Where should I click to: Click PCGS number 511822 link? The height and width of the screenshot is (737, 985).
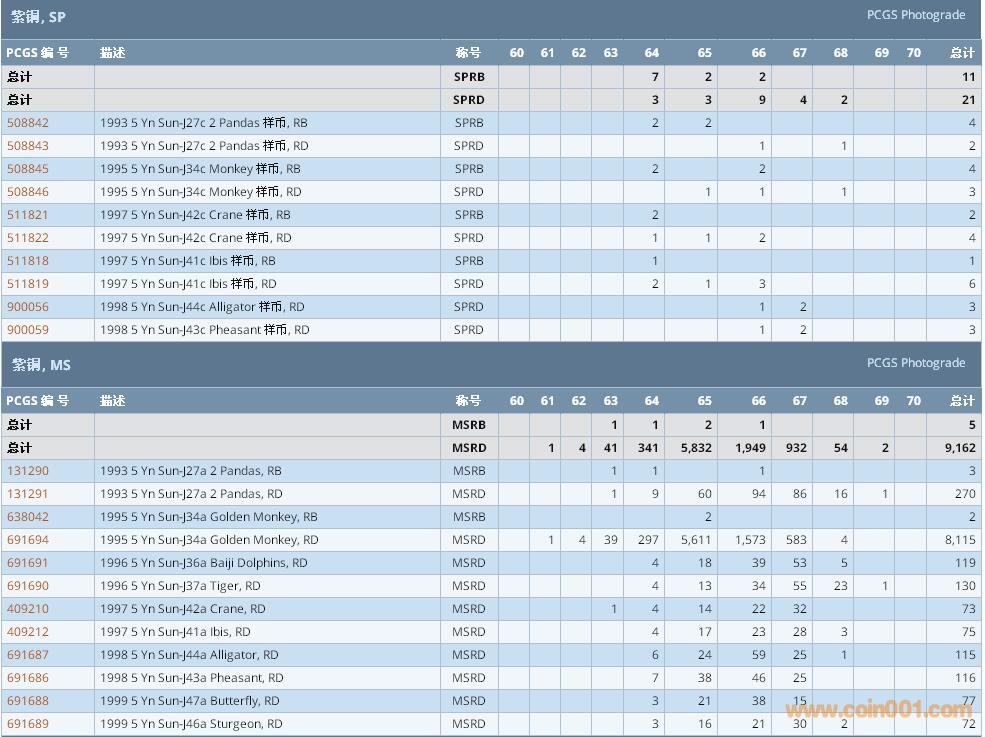point(28,238)
